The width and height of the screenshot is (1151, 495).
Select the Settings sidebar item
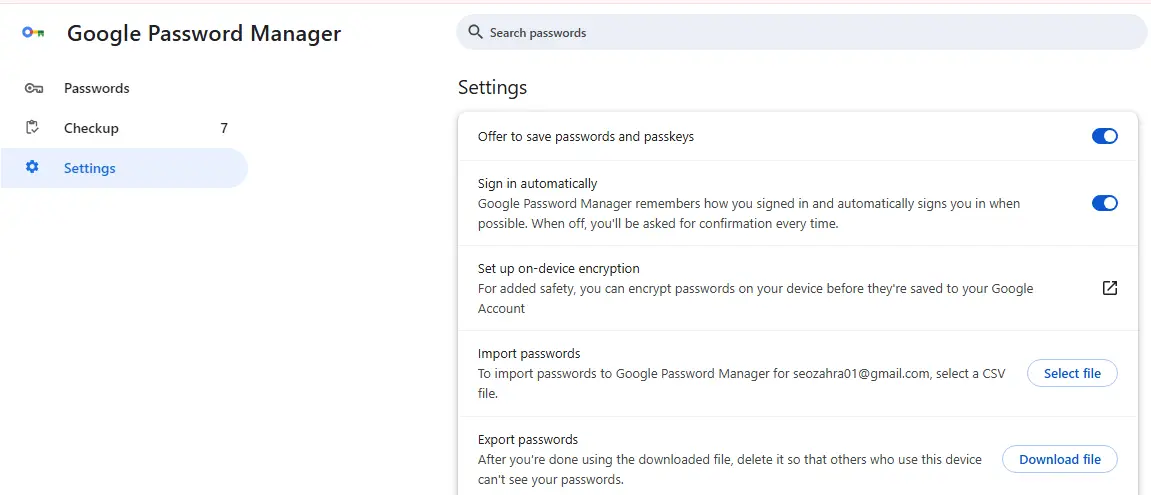click(124, 167)
